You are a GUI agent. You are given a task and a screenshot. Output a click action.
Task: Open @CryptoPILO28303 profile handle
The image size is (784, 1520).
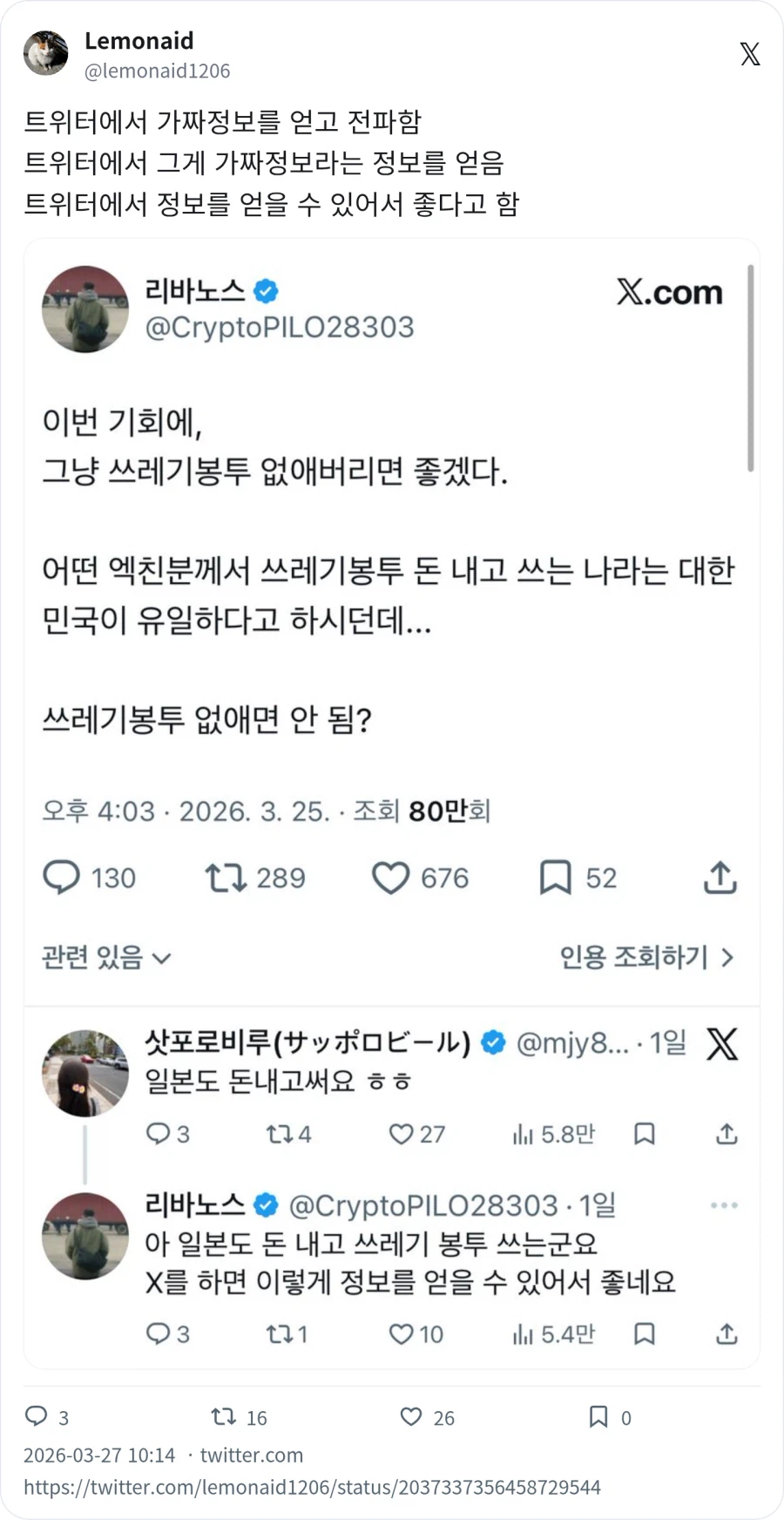279,328
